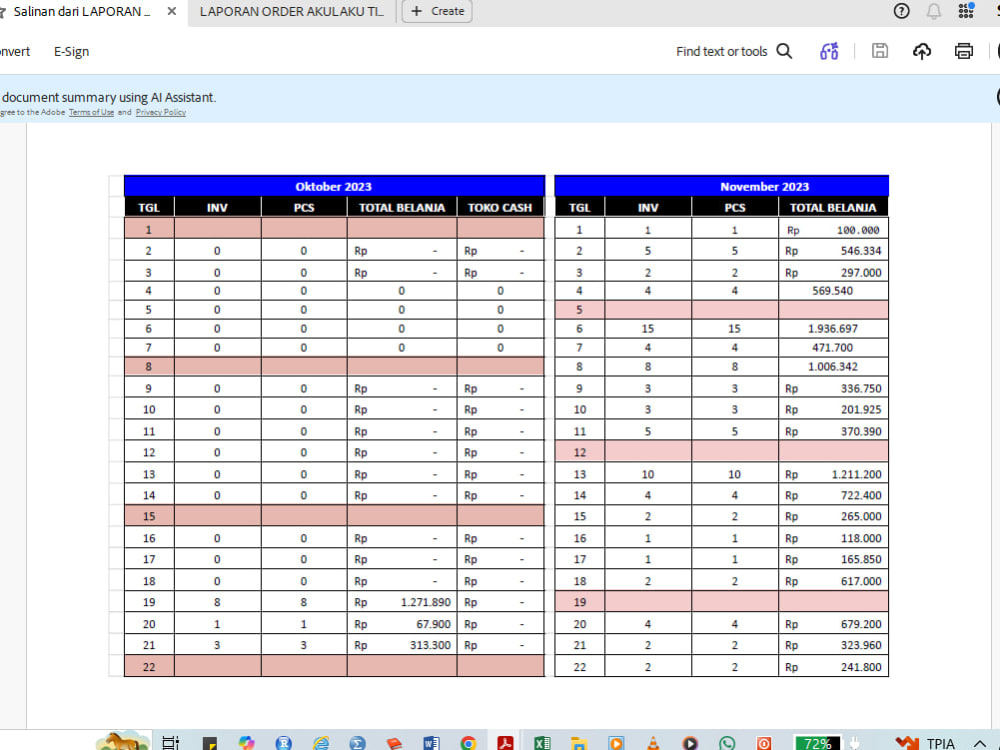Click the value 336.750 in November
This screenshot has height=750, width=1000.
point(861,388)
